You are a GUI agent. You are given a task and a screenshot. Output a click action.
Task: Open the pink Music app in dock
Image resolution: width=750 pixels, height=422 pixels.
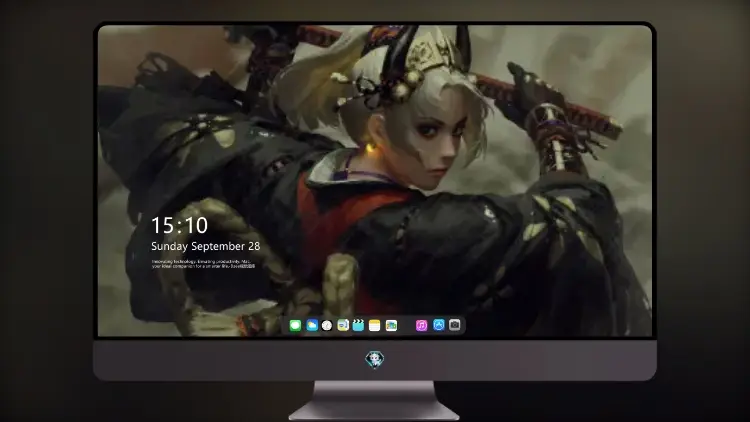tap(421, 325)
